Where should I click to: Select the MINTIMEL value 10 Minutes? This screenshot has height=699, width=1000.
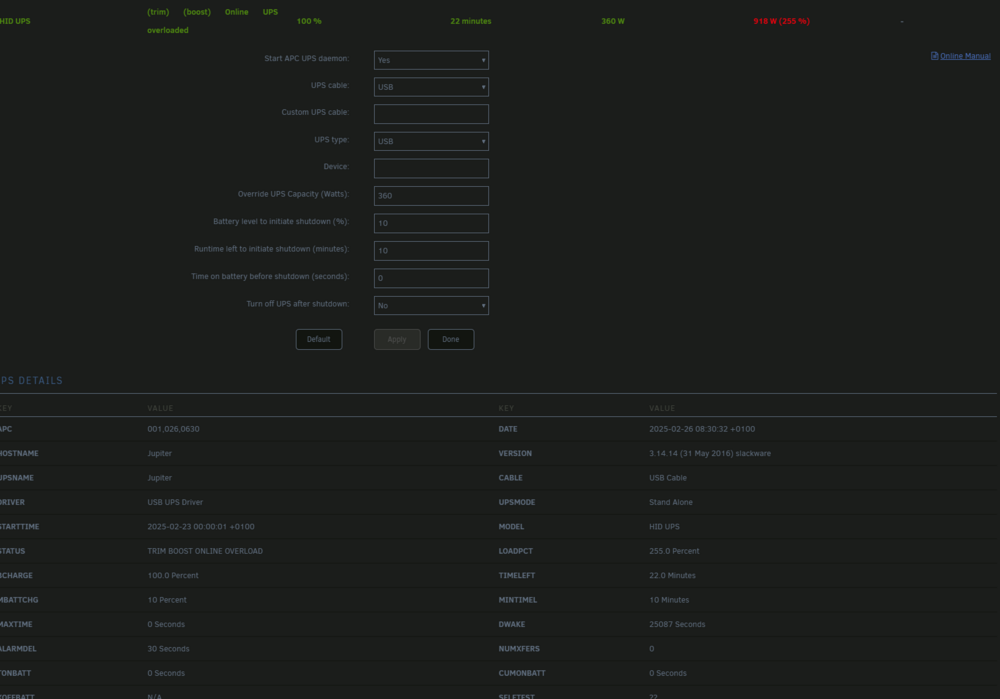click(669, 600)
